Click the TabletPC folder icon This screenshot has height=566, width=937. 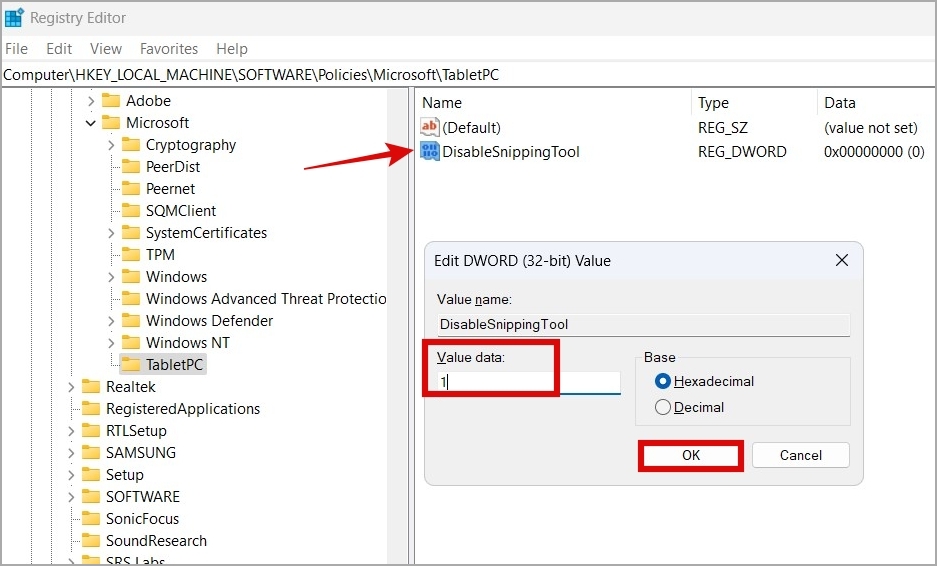[130, 365]
